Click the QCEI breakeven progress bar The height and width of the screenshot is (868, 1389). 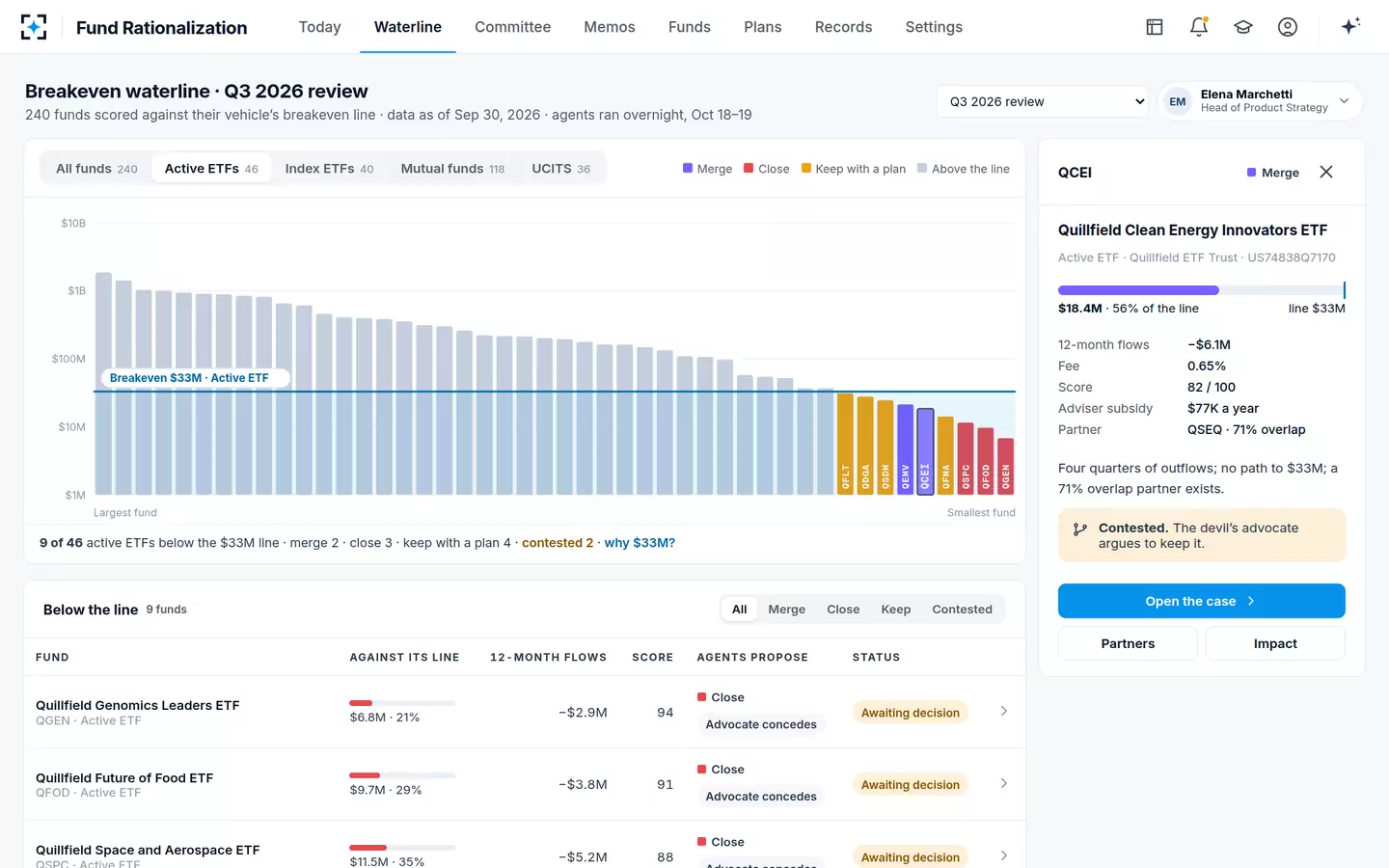1201,290
